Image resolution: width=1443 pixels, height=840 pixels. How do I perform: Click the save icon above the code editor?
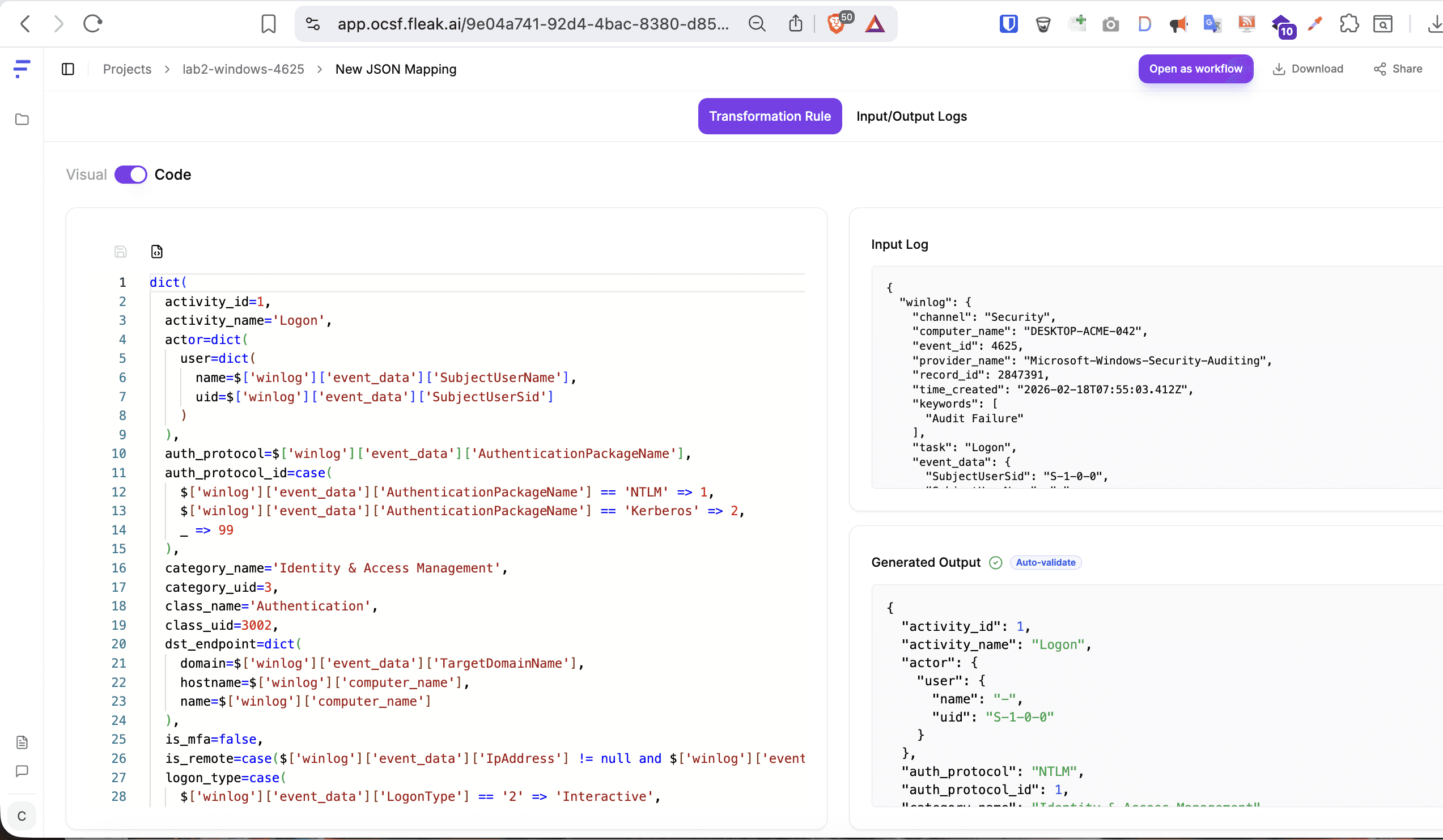(x=120, y=251)
